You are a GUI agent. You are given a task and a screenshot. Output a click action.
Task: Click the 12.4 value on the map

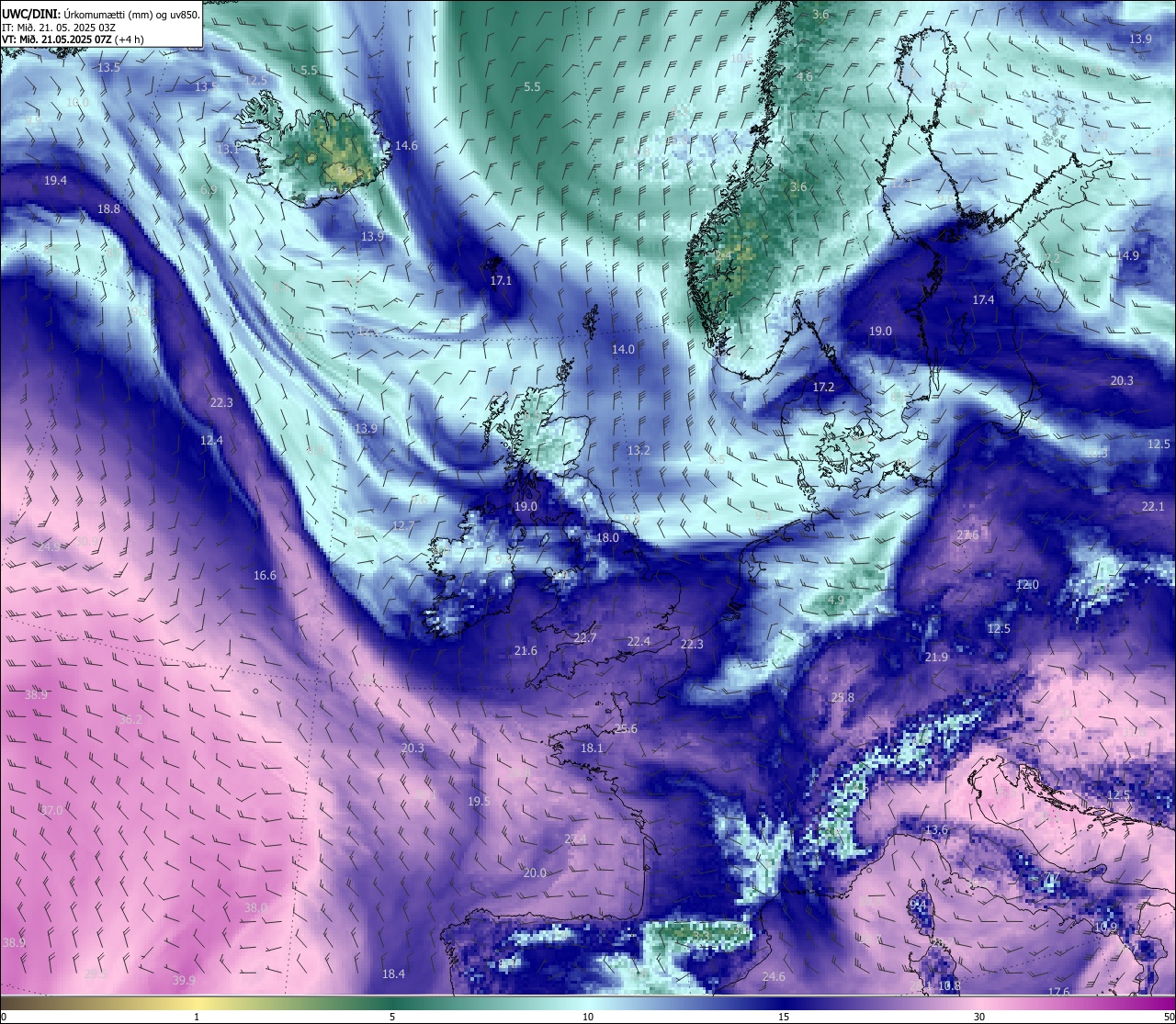pyautogui.click(x=211, y=441)
